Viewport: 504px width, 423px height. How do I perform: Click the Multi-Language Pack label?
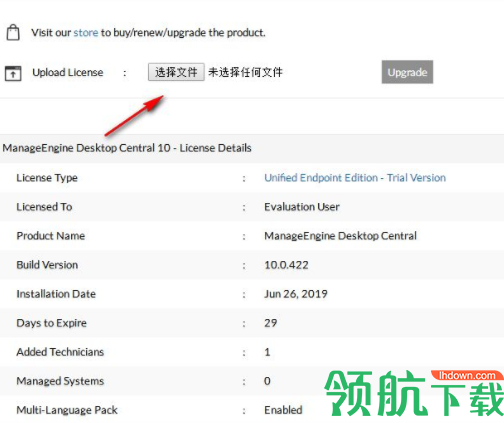tap(67, 410)
